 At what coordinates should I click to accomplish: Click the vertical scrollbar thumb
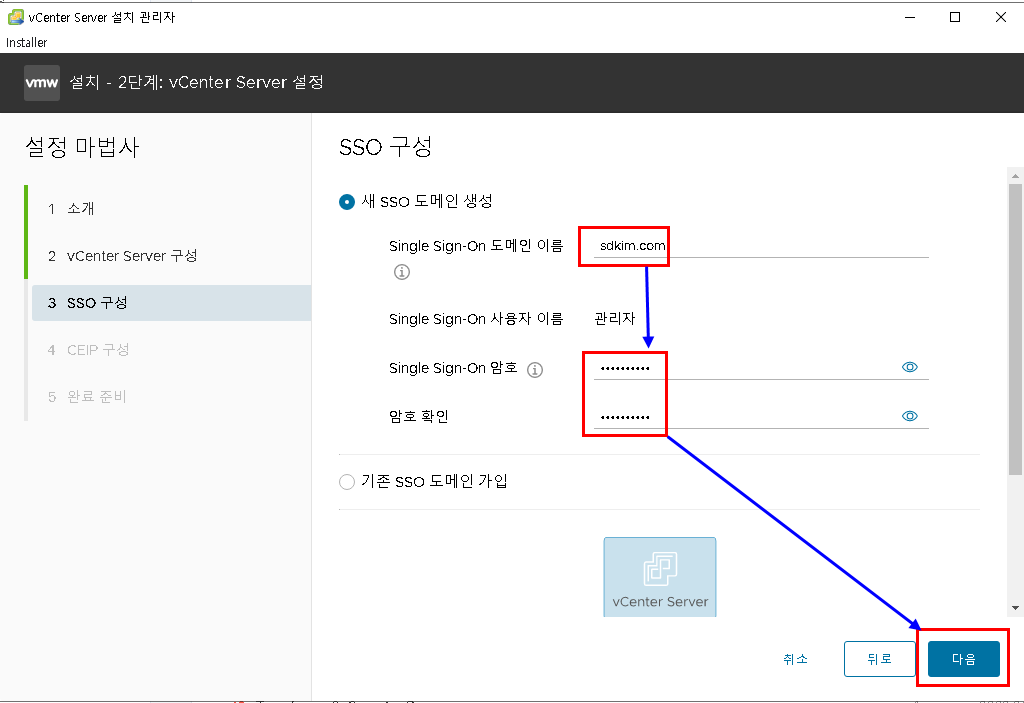[x=1015, y=330]
